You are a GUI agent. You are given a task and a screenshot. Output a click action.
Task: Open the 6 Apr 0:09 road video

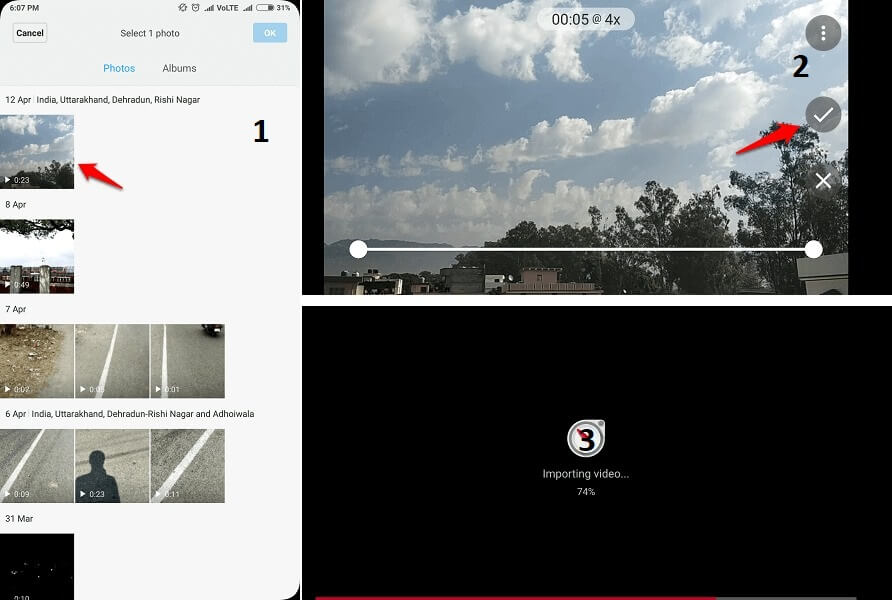click(x=37, y=466)
